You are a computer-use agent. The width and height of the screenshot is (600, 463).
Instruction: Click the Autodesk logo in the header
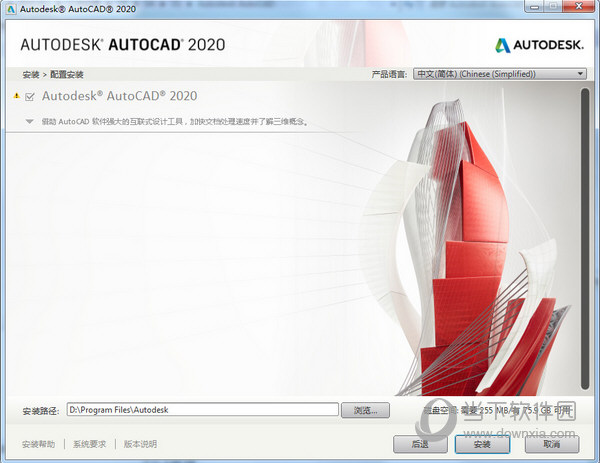tap(539, 45)
